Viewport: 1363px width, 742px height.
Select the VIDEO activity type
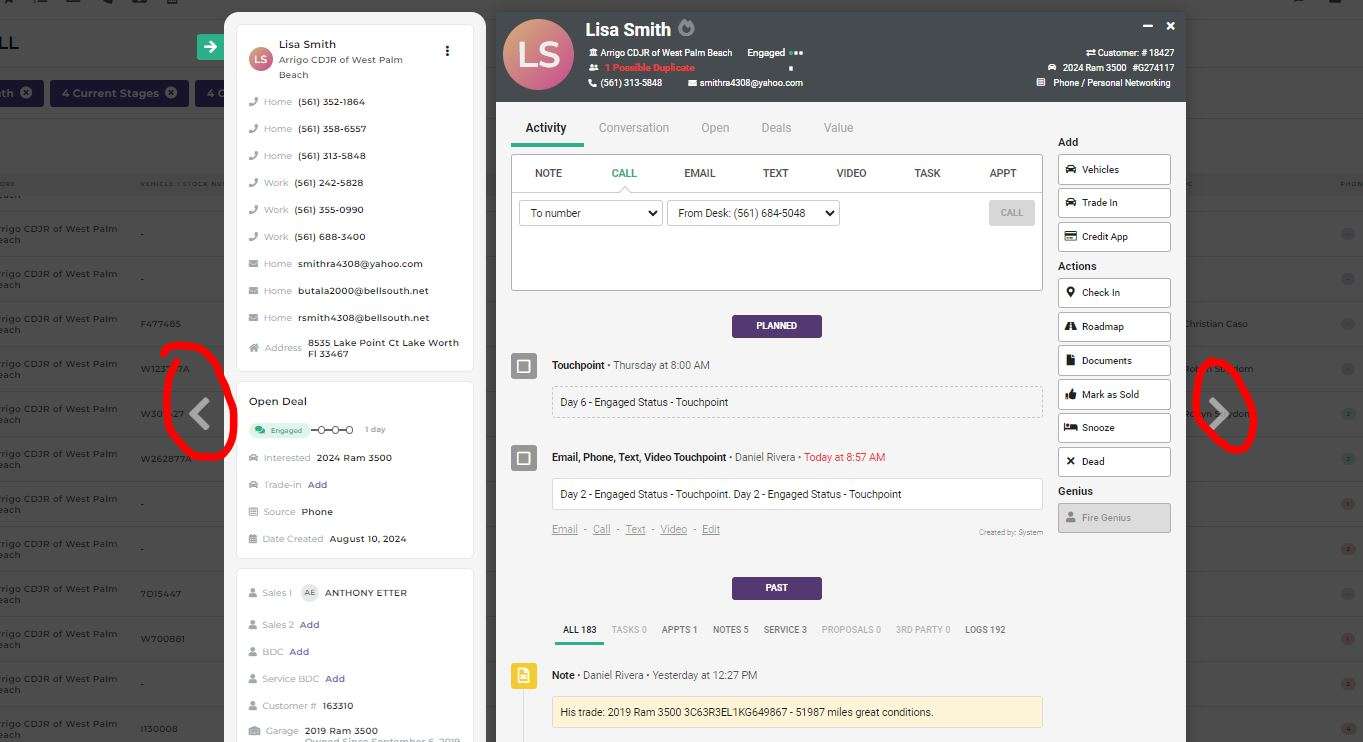click(x=851, y=173)
